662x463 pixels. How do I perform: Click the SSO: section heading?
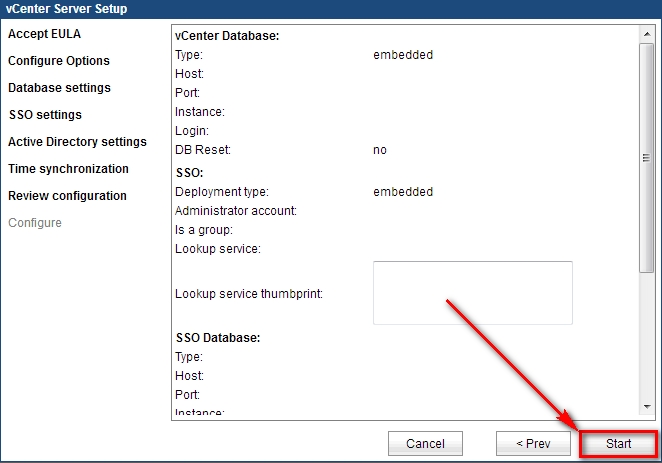(190, 173)
